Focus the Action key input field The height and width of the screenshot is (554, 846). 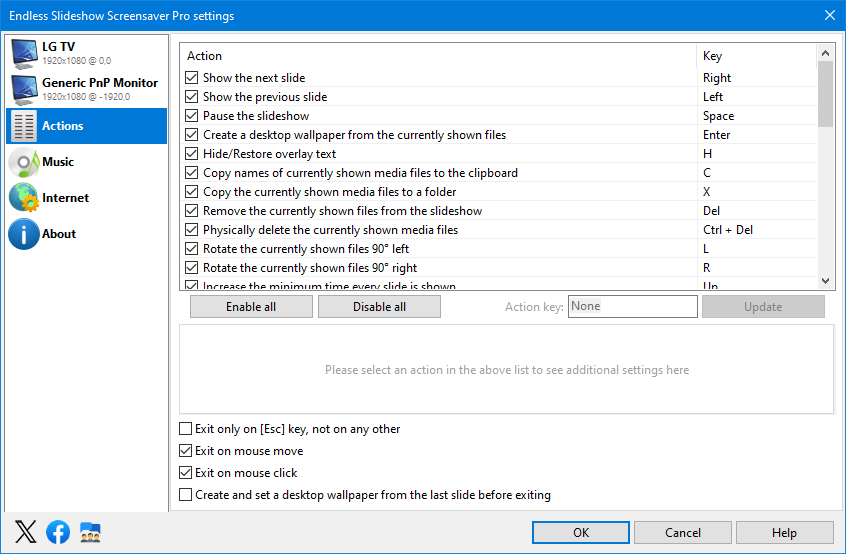pos(632,306)
